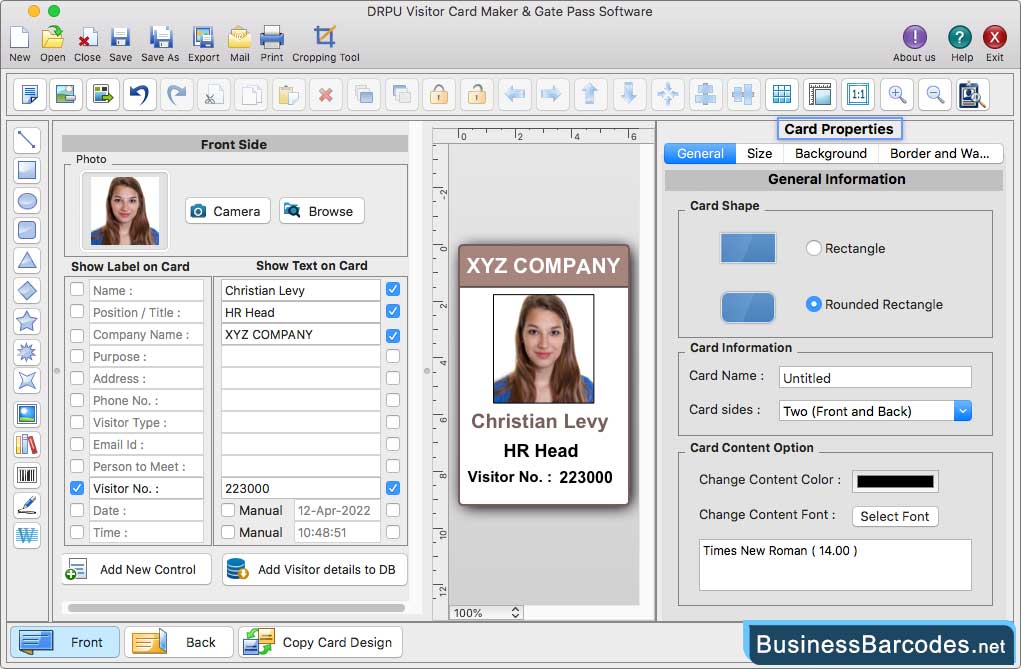
Task: Click the zoom in magnifier icon
Action: coord(897,94)
